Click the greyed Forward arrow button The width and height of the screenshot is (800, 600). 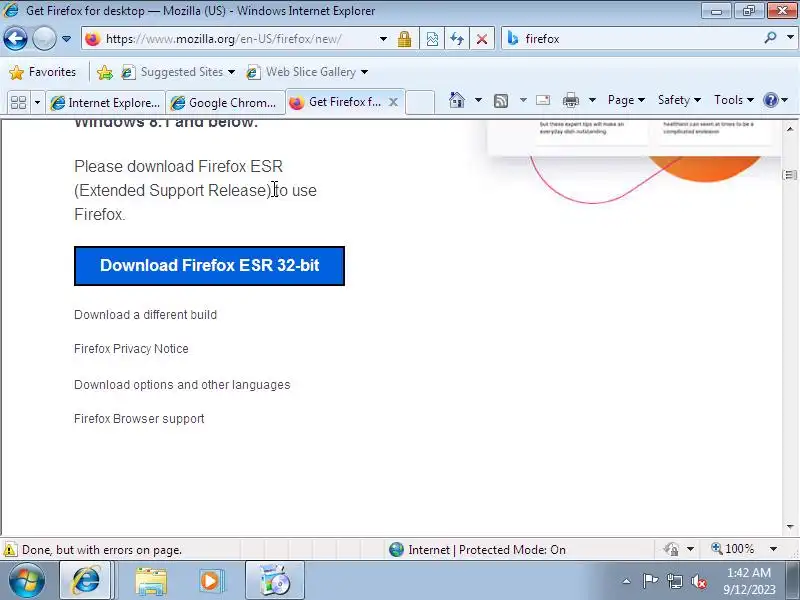pyautogui.click(x=44, y=39)
